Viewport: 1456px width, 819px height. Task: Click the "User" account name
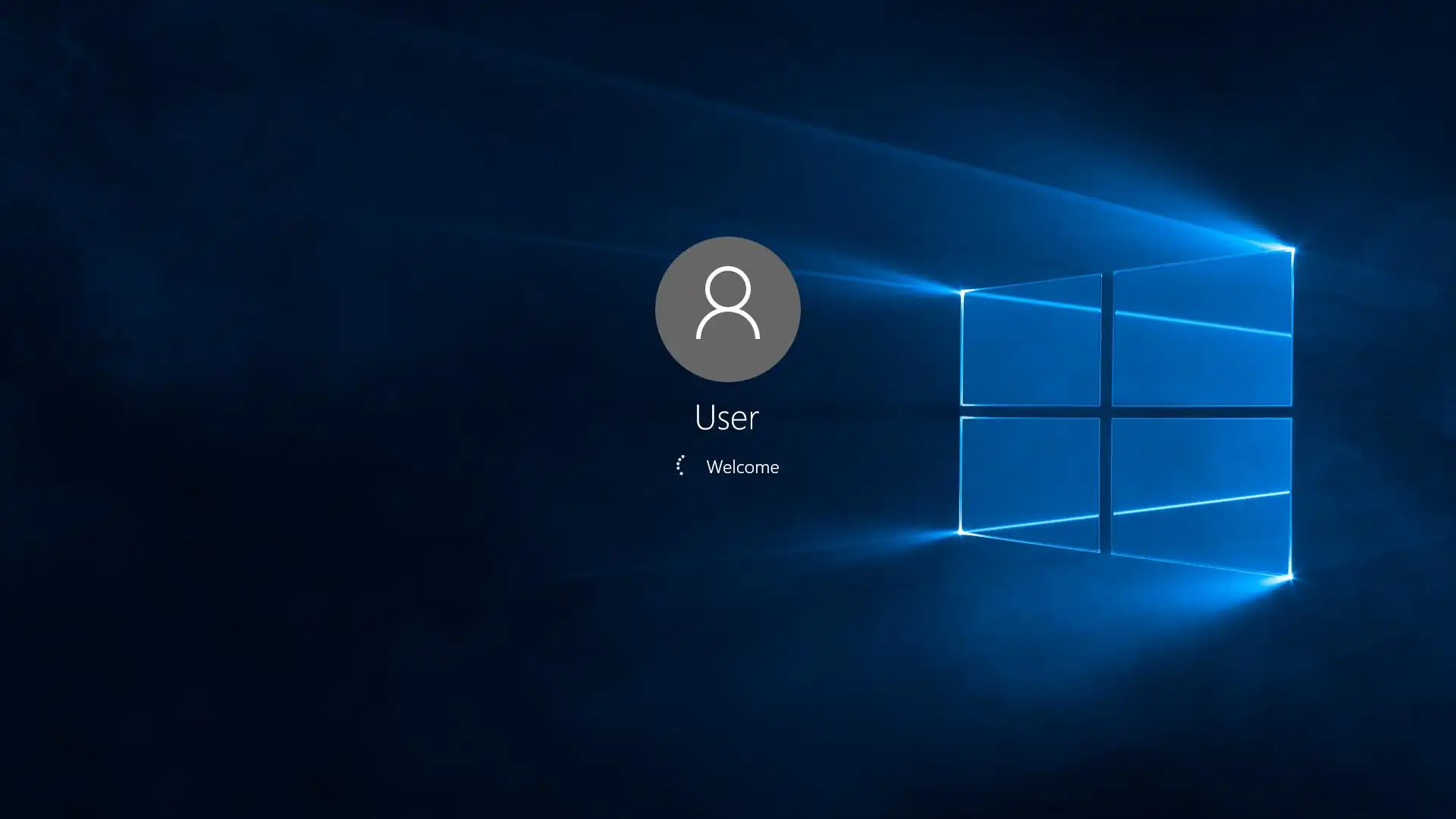click(x=726, y=418)
